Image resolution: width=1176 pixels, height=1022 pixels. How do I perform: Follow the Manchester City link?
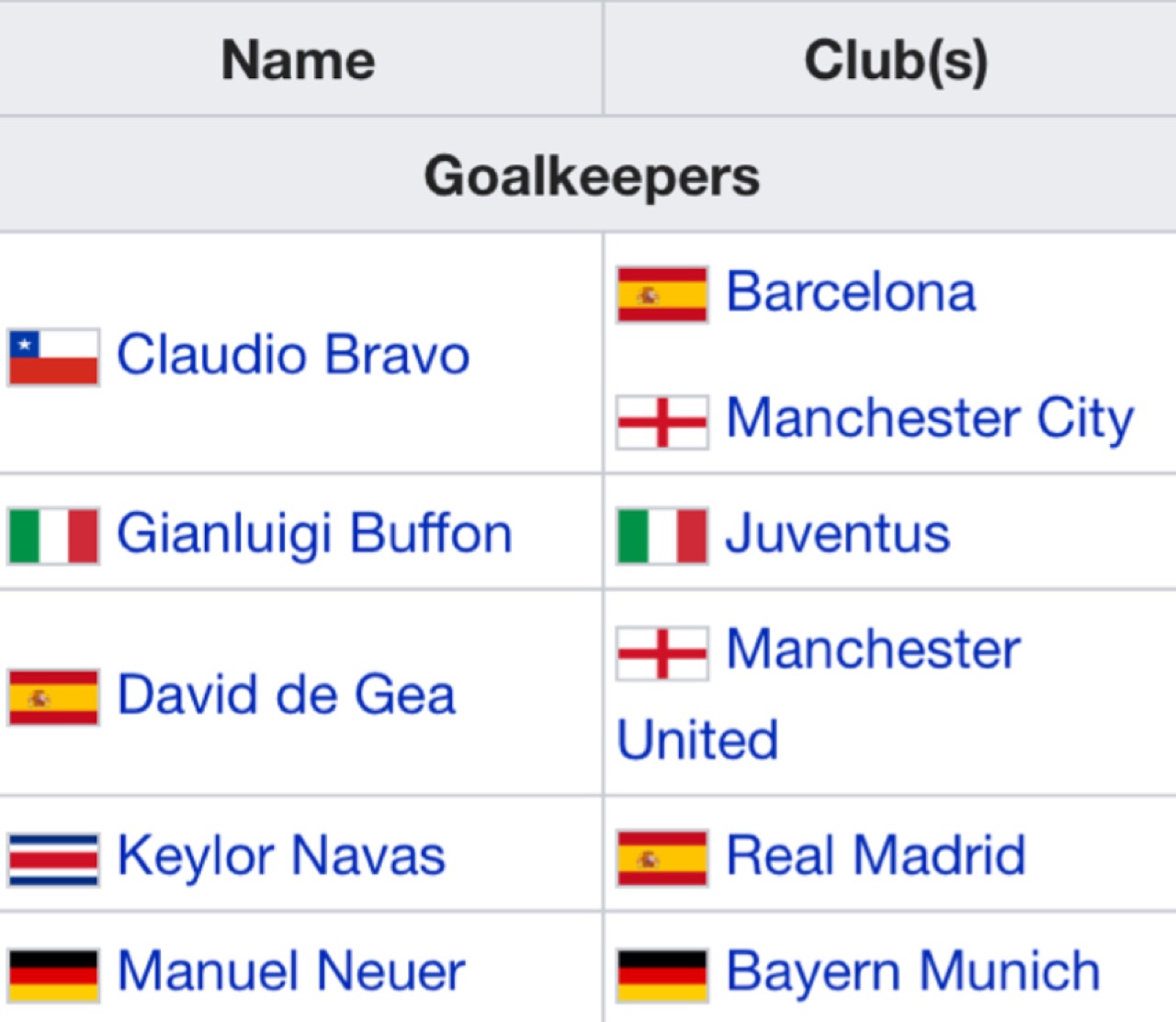pos(930,420)
